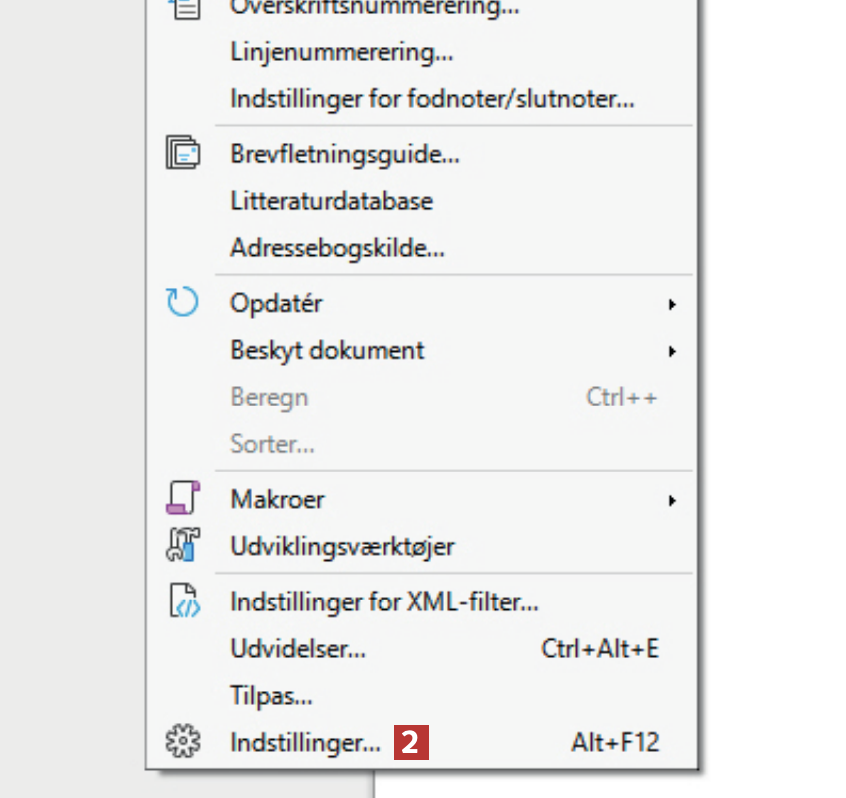846x798 pixels.
Task: Click the Makroer scroll icon
Action: pyautogui.click(x=183, y=498)
